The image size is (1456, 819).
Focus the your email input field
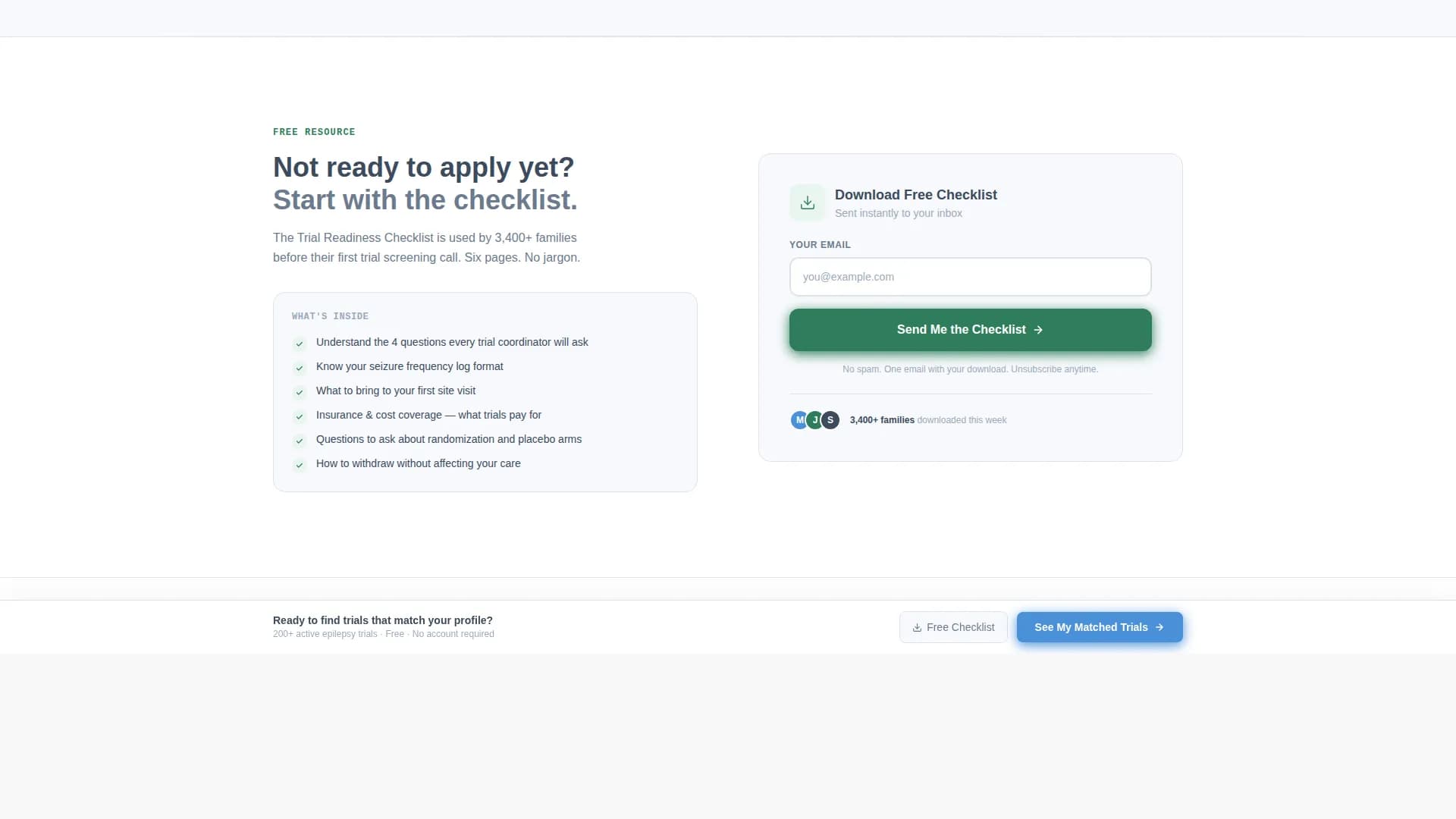[x=970, y=277]
